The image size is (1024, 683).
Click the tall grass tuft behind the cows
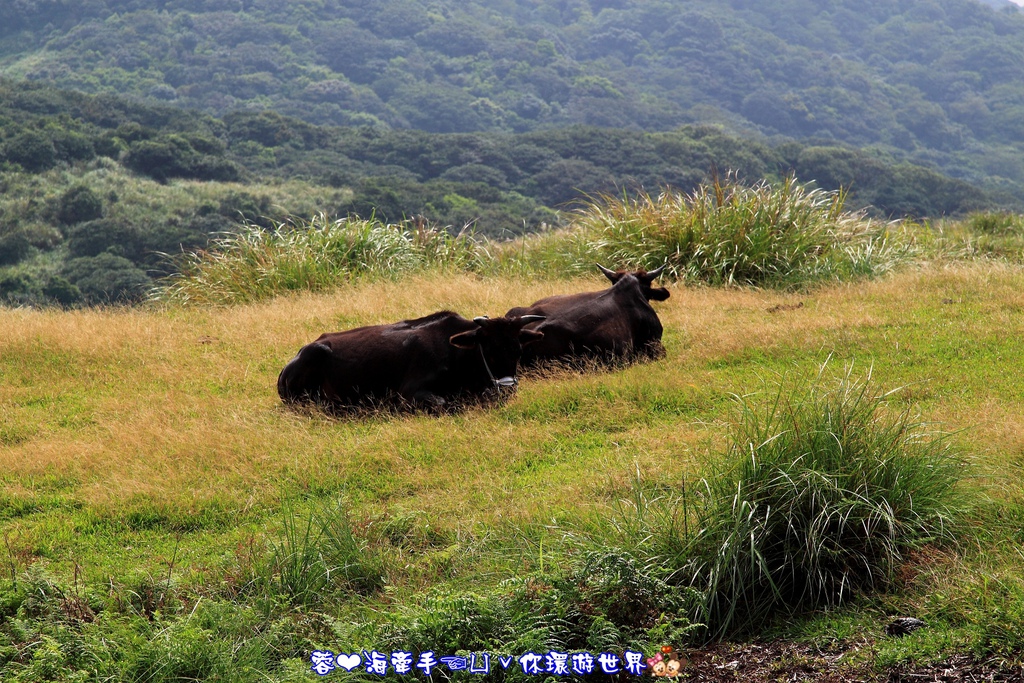[x=730, y=232]
